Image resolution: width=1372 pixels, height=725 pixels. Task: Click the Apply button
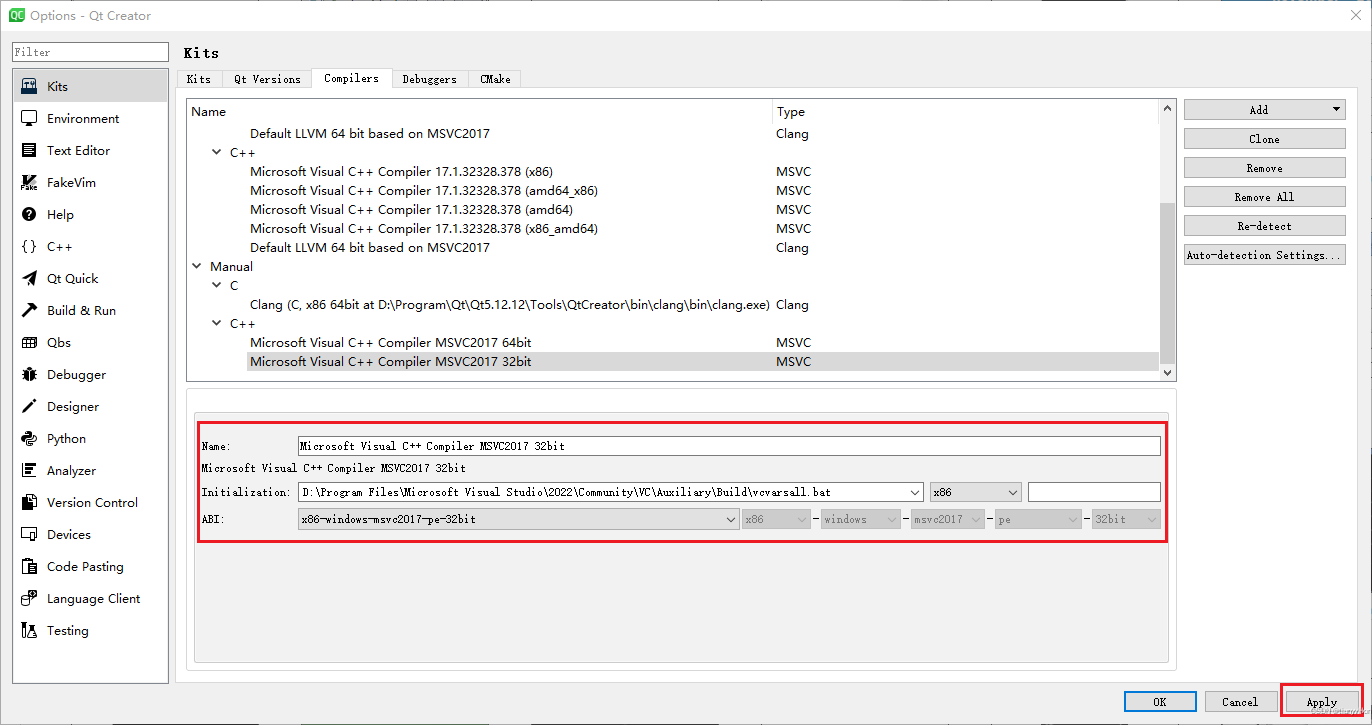tap(1321, 702)
